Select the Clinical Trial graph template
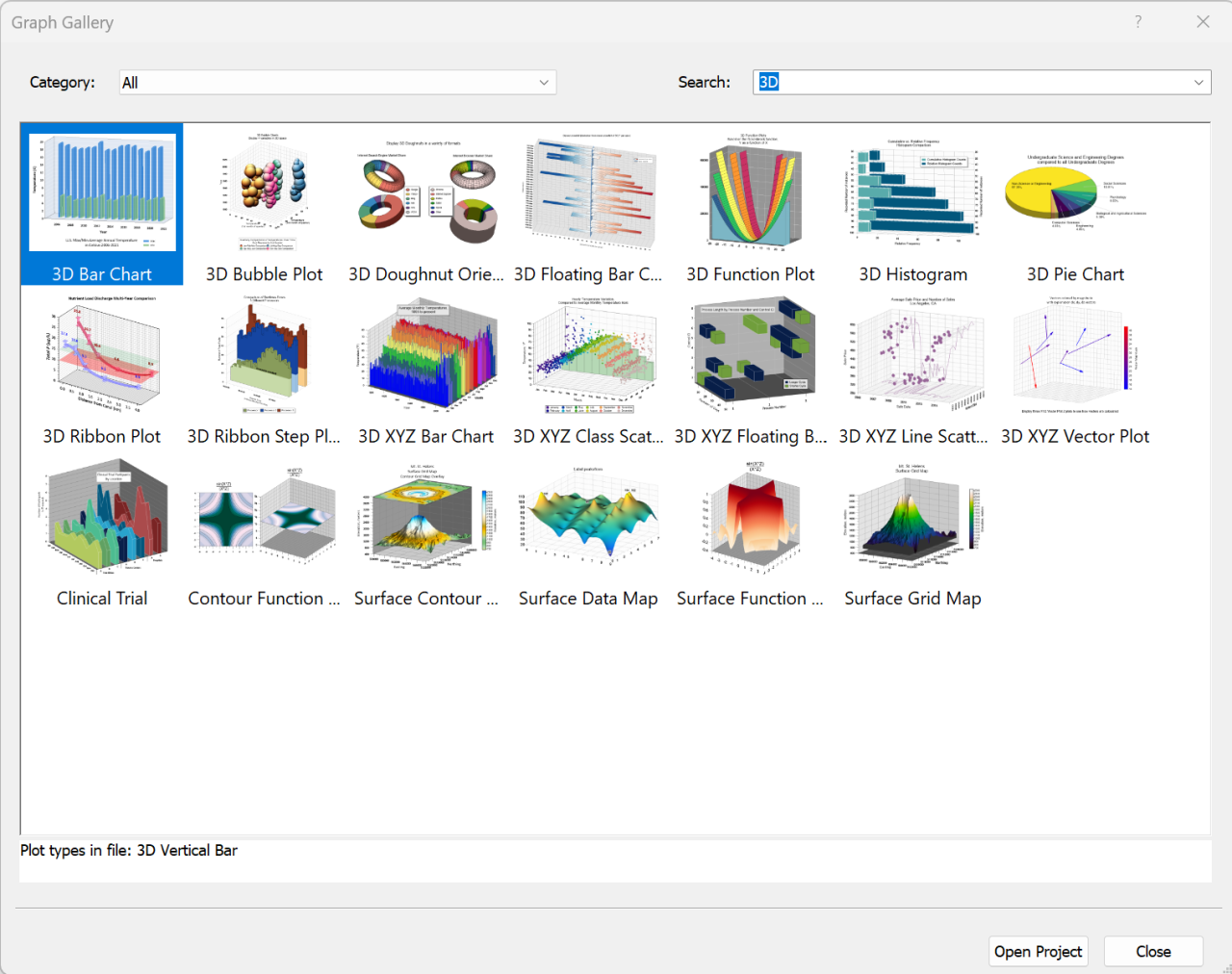Image resolution: width=1232 pixels, height=974 pixels. click(102, 516)
